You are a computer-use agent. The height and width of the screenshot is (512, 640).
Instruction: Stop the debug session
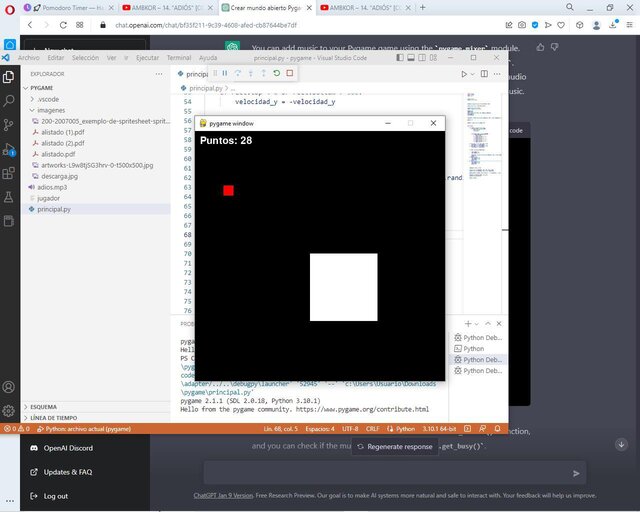pyautogui.click(x=290, y=73)
